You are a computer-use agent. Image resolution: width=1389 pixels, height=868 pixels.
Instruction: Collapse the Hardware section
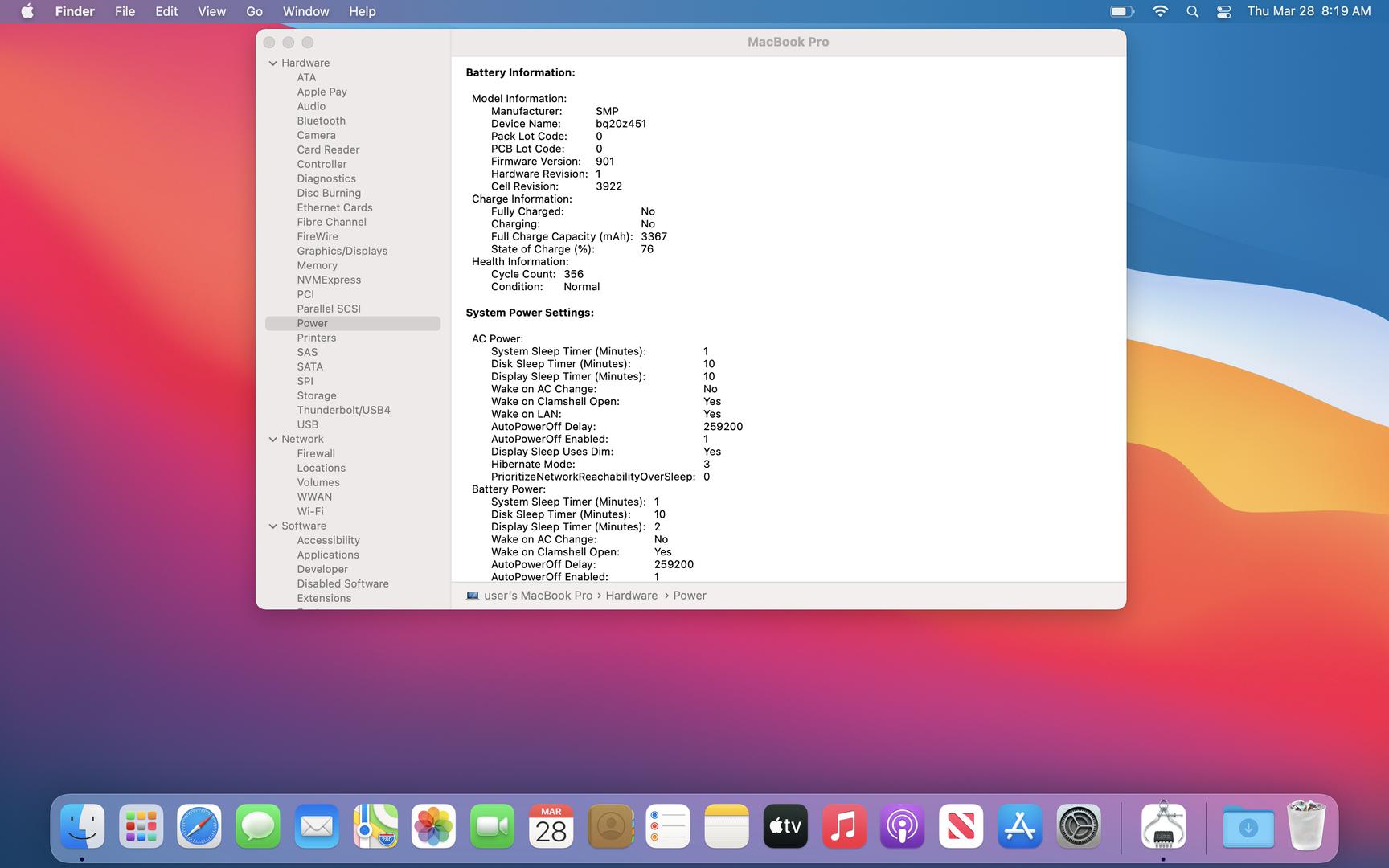[x=272, y=63]
